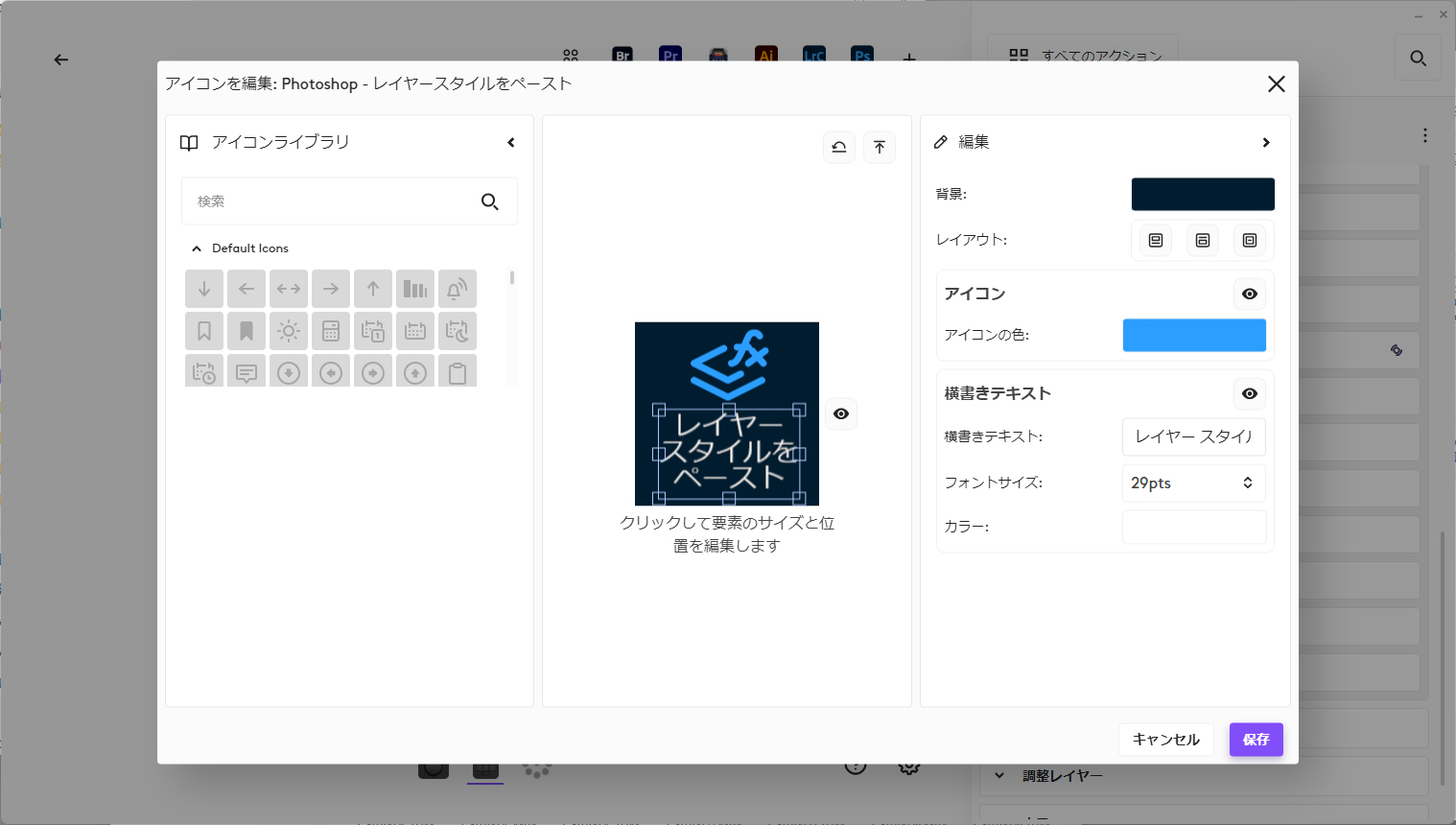The height and width of the screenshot is (825, 1456).
Task: Click the 検索 search field in the icon library
Action: (x=331, y=201)
